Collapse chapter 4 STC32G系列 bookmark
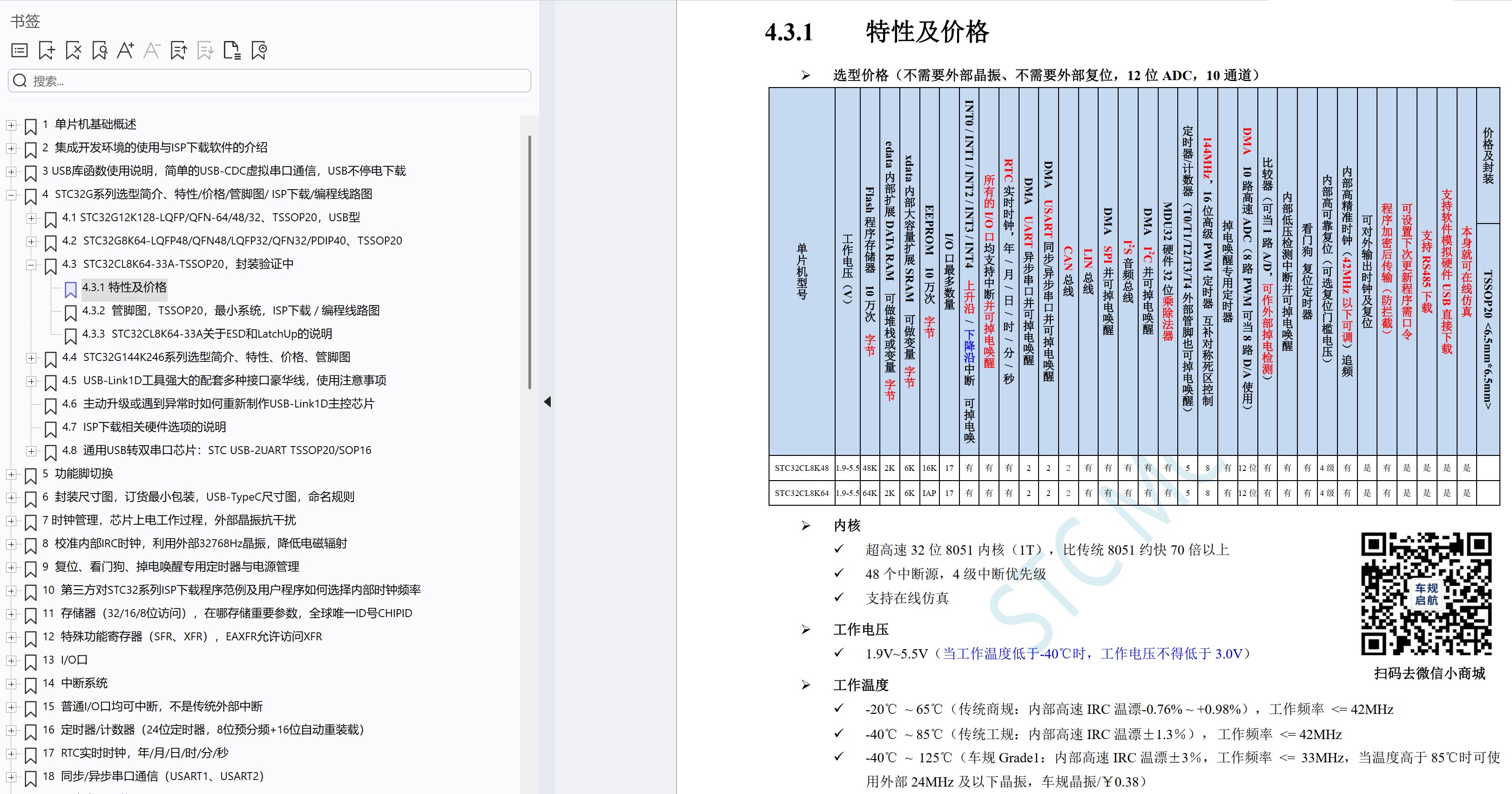 point(12,194)
